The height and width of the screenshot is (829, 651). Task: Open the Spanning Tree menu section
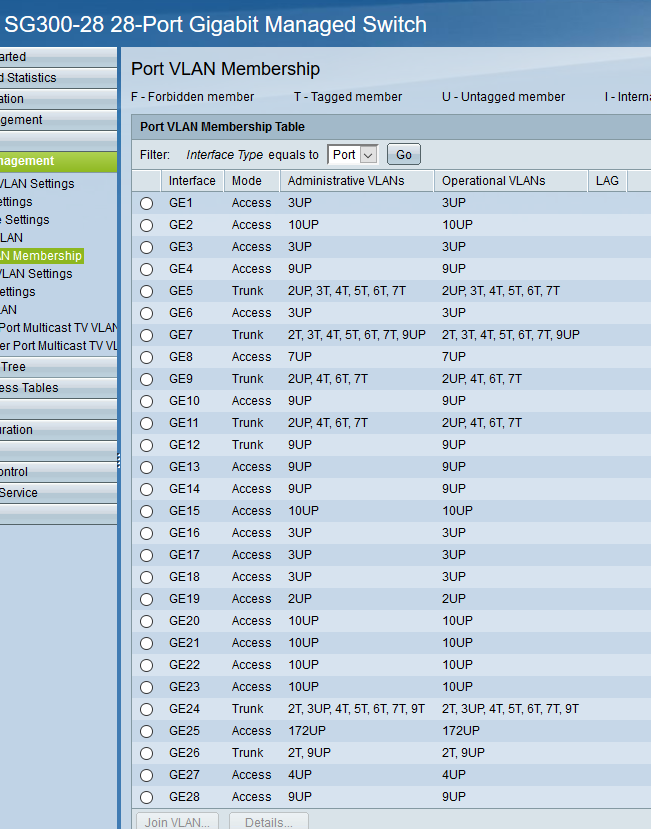58,367
